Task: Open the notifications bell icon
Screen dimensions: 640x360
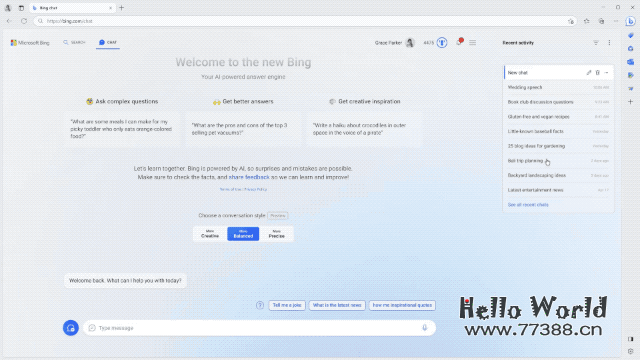Action: [460, 42]
